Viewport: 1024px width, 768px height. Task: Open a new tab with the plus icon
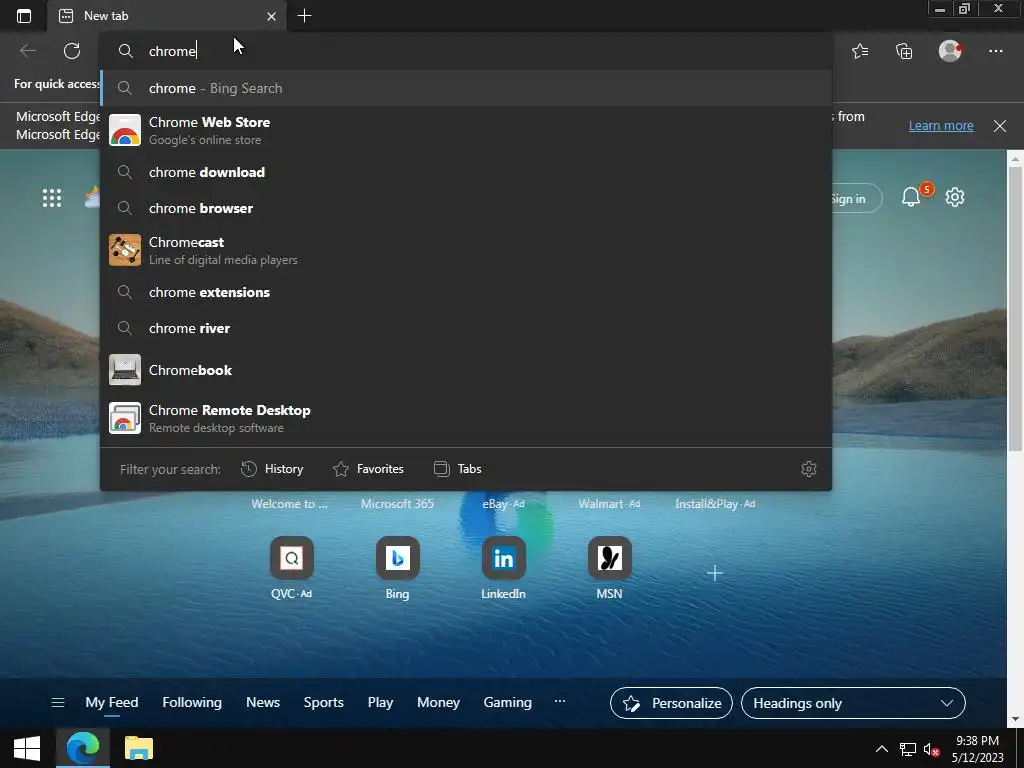tap(304, 16)
